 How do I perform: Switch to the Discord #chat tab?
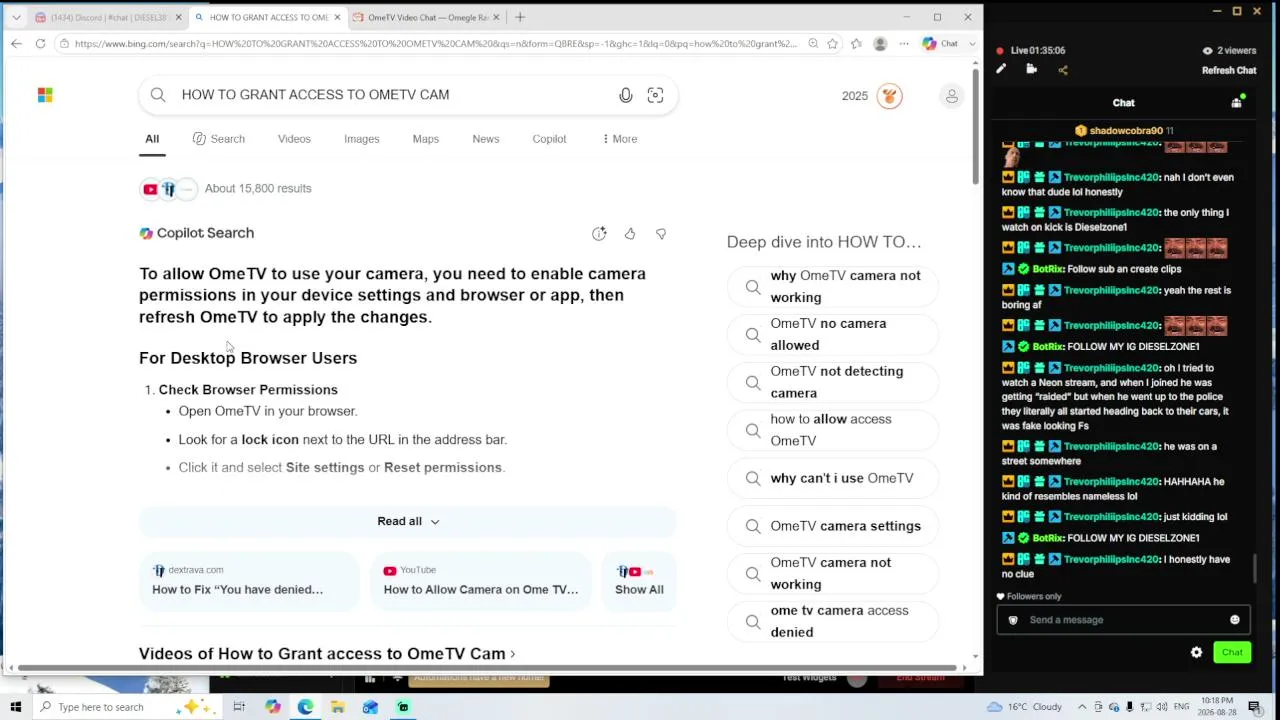point(108,17)
